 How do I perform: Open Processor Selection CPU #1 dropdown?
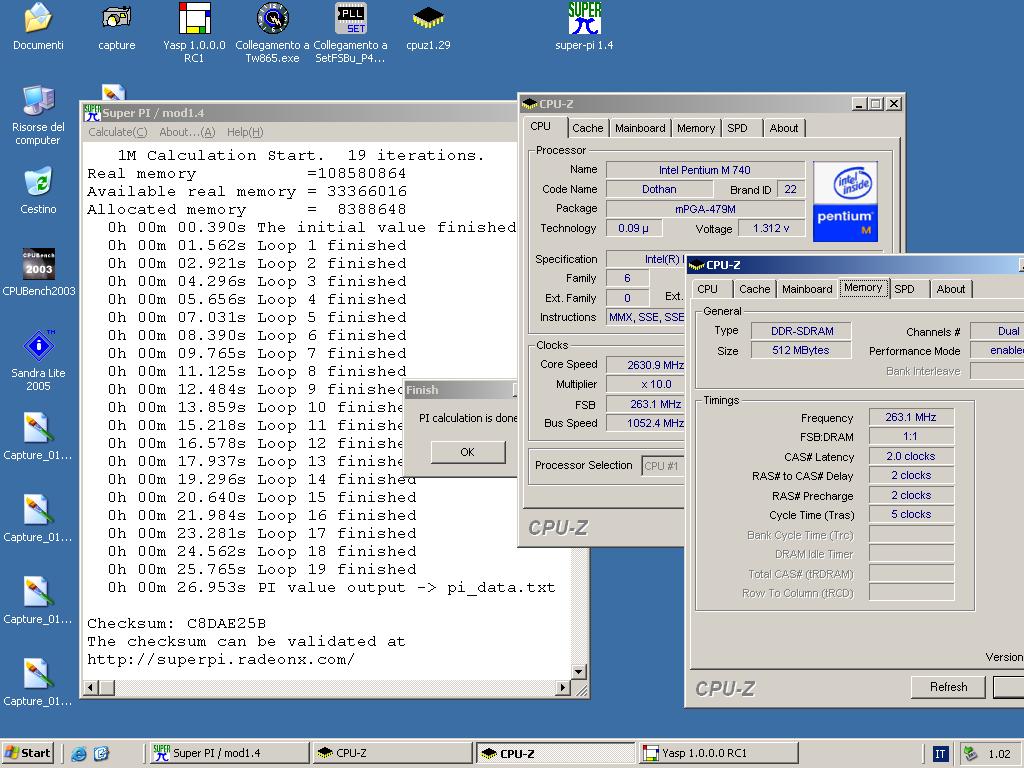tap(662, 466)
